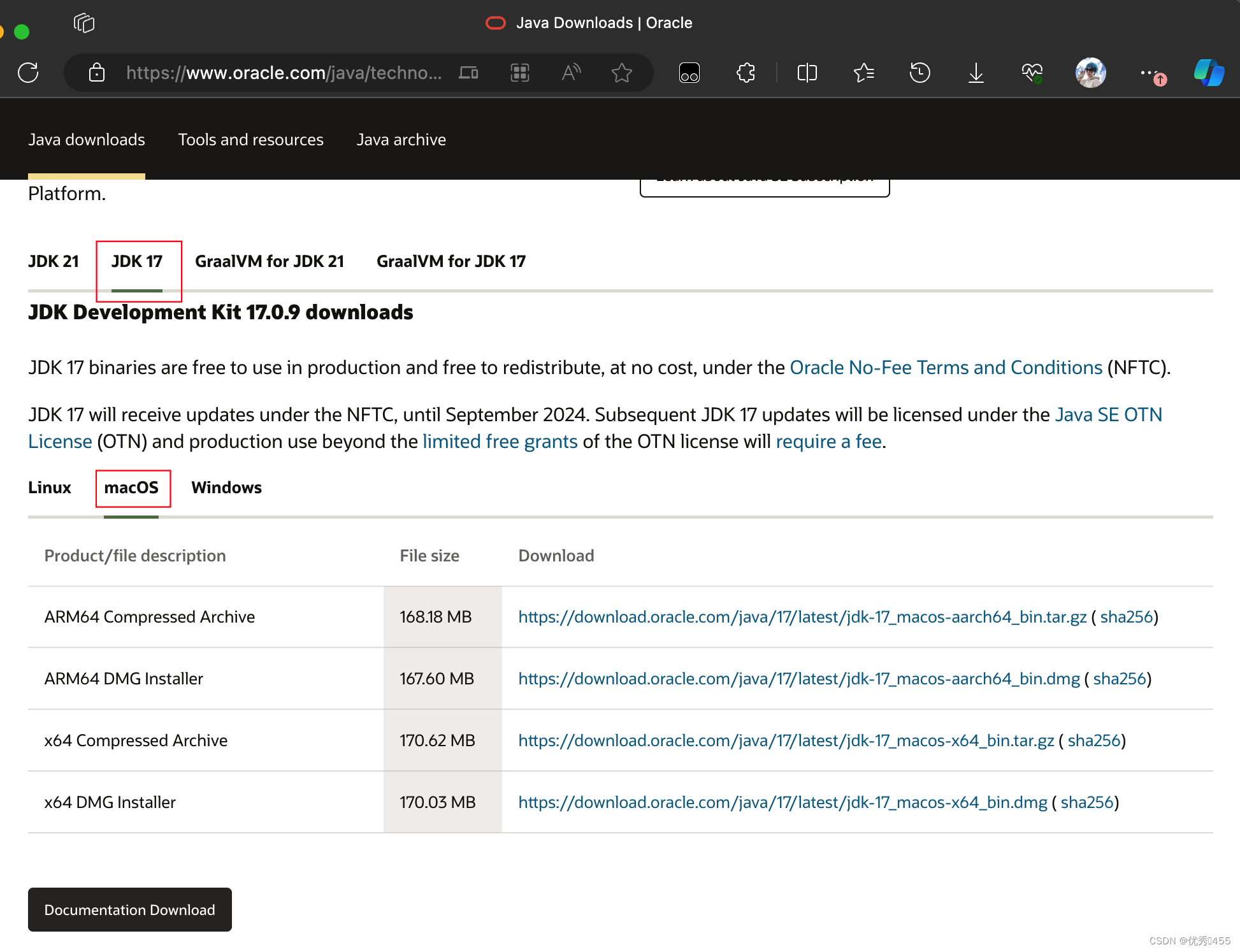Click the page reload icon

coord(29,73)
